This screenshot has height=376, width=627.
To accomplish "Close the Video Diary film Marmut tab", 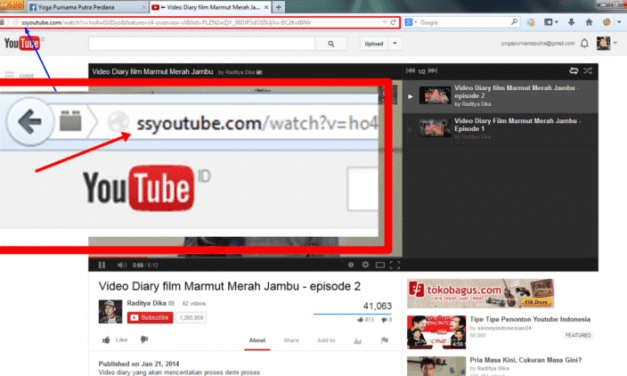I will [x=266, y=7].
